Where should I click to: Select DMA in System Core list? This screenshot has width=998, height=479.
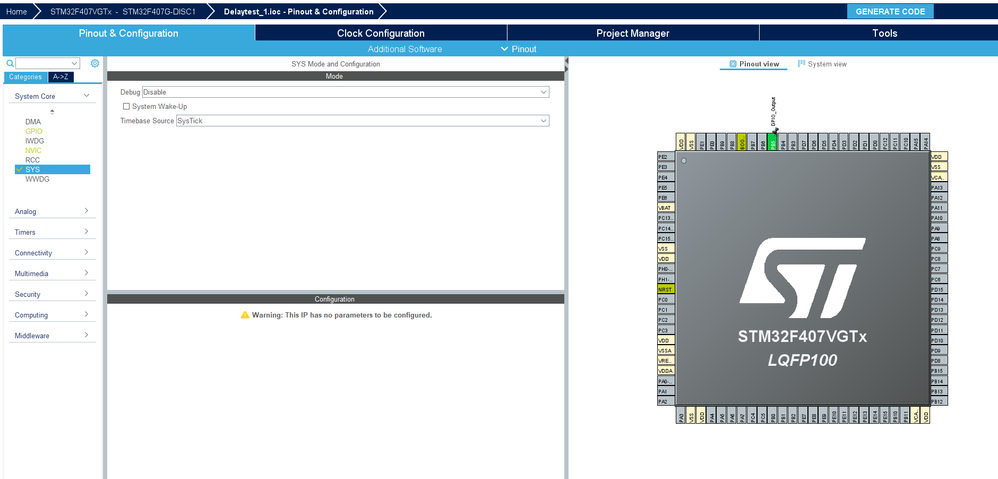point(33,121)
